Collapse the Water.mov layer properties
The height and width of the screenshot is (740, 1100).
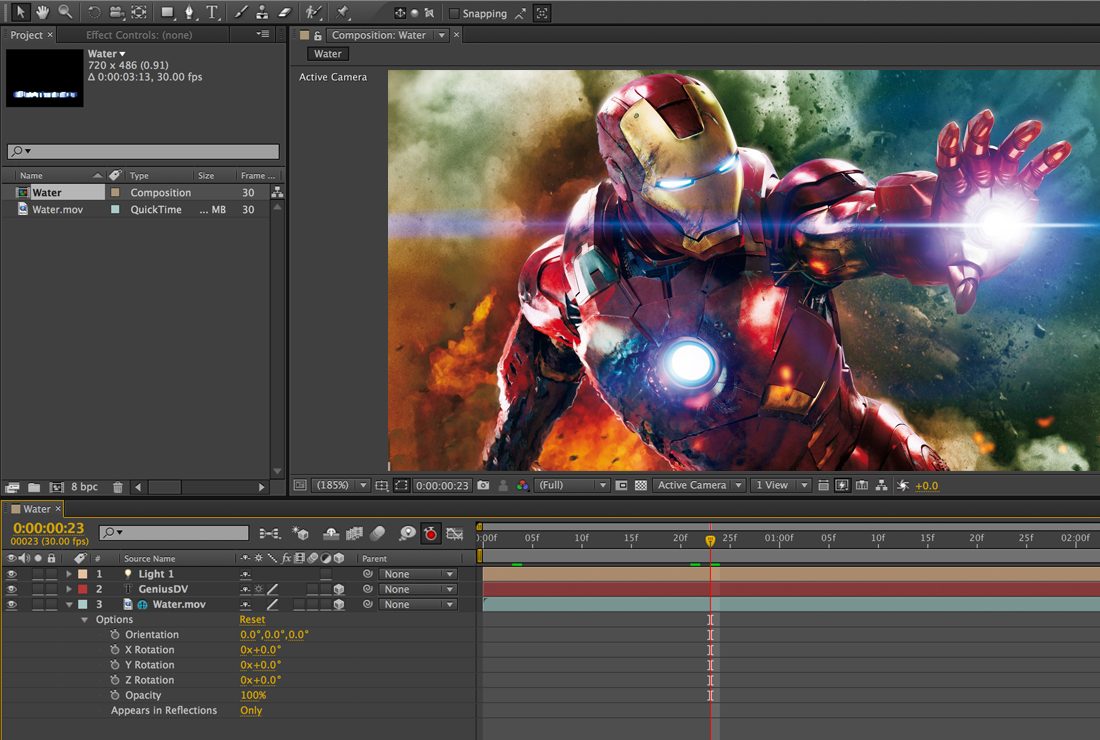tap(69, 605)
